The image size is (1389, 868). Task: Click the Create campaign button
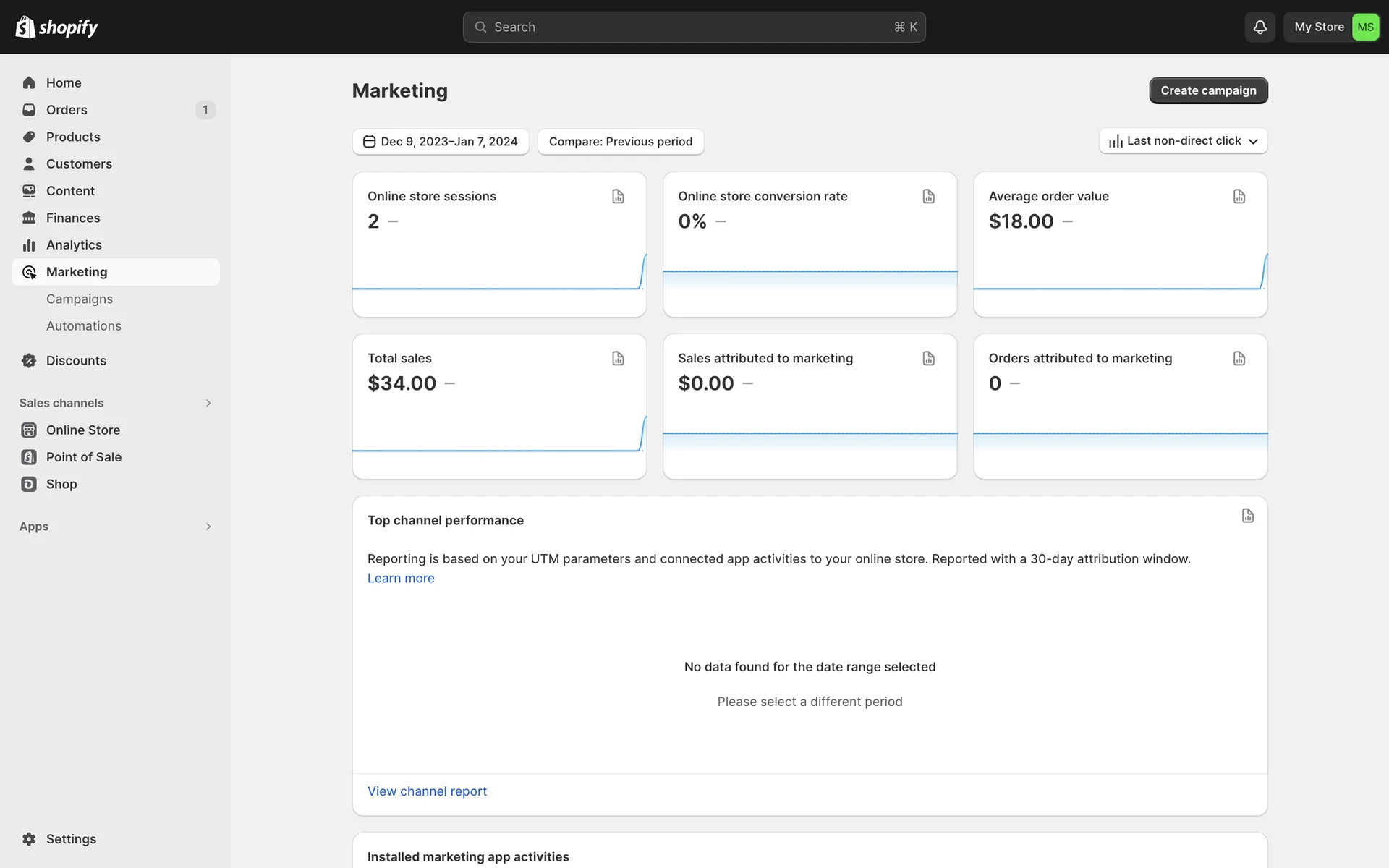coord(1207,90)
